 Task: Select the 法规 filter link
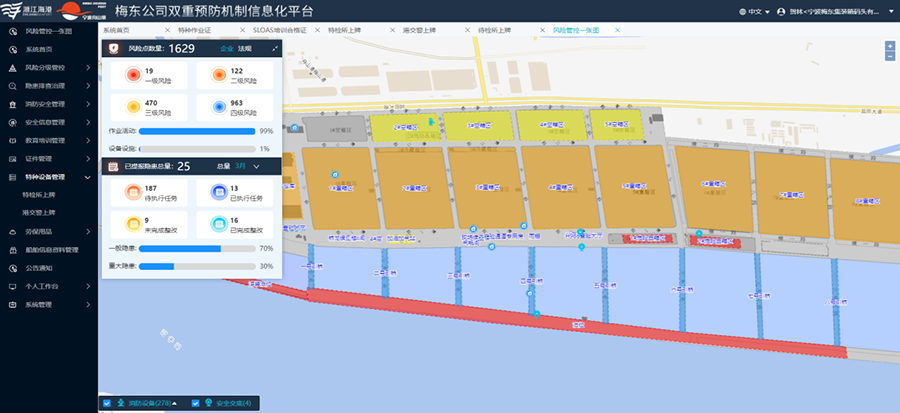coord(245,49)
